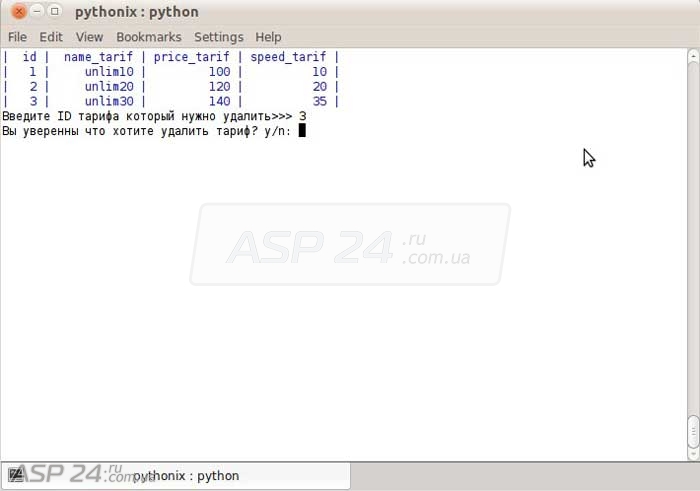Image resolution: width=700 pixels, height=491 pixels.
Task: Click the bottom-most scrollbar down arrow
Action: pos(693,453)
